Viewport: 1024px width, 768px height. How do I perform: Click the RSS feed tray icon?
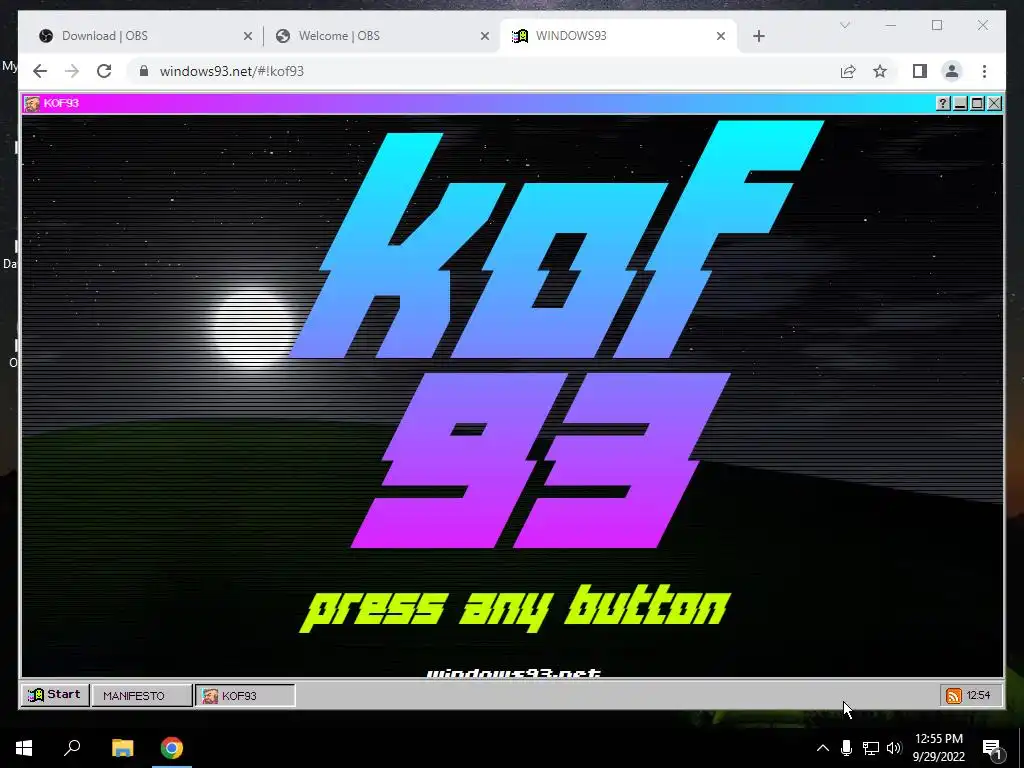click(x=953, y=696)
